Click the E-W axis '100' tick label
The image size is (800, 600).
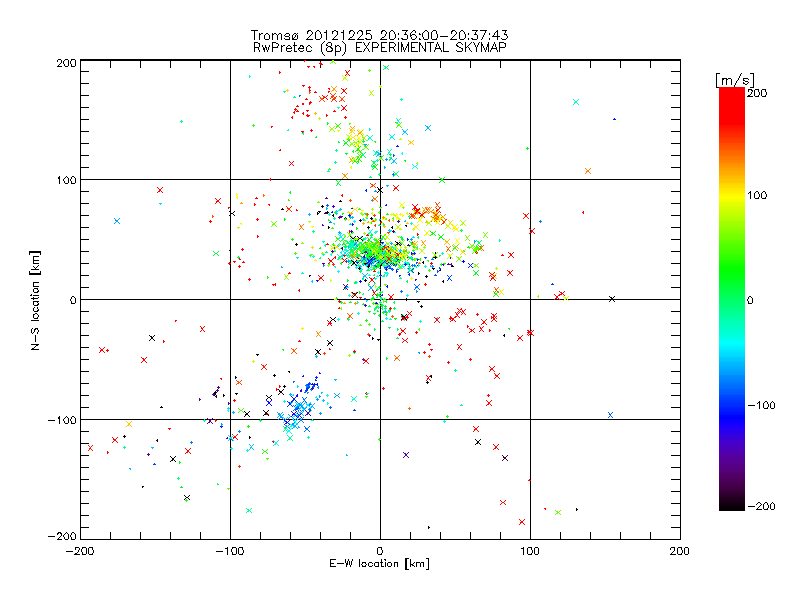[530, 551]
